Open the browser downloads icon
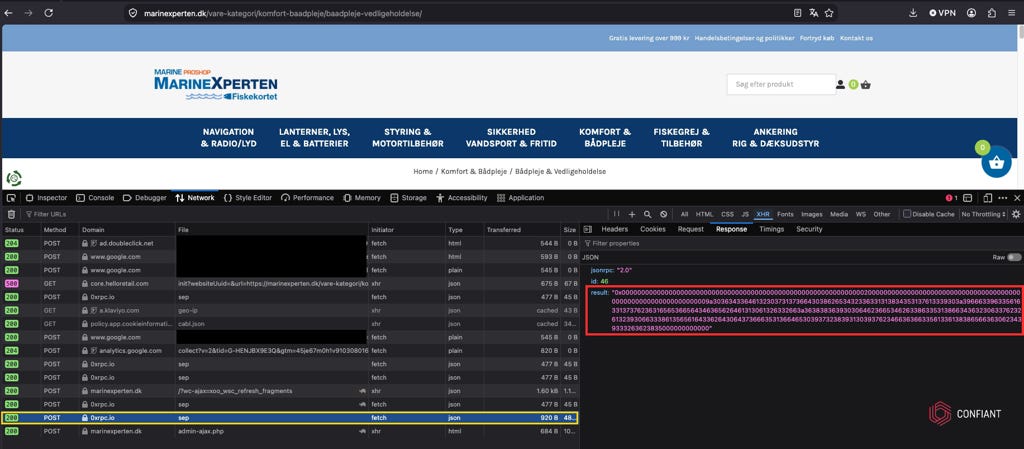 [x=913, y=12]
